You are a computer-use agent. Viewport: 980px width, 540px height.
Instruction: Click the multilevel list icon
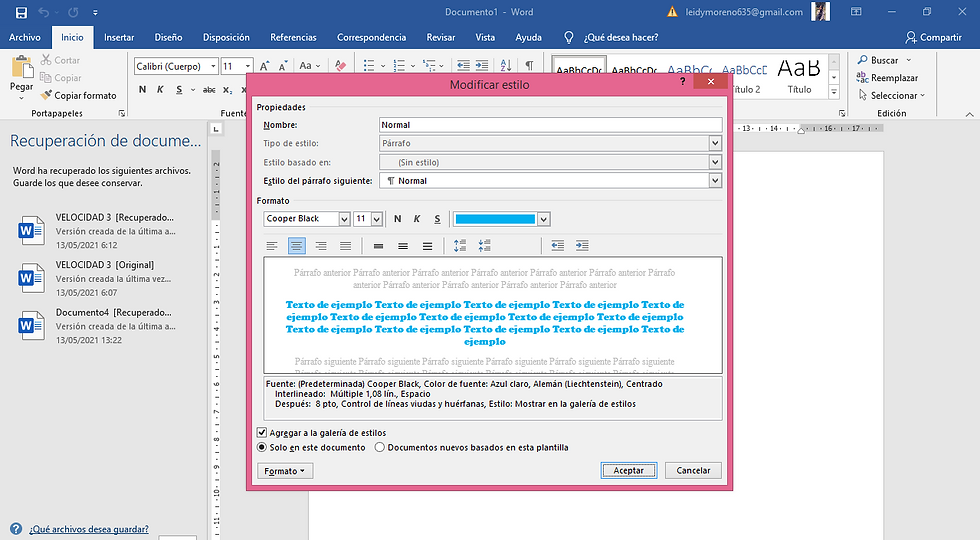click(x=429, y=66)
